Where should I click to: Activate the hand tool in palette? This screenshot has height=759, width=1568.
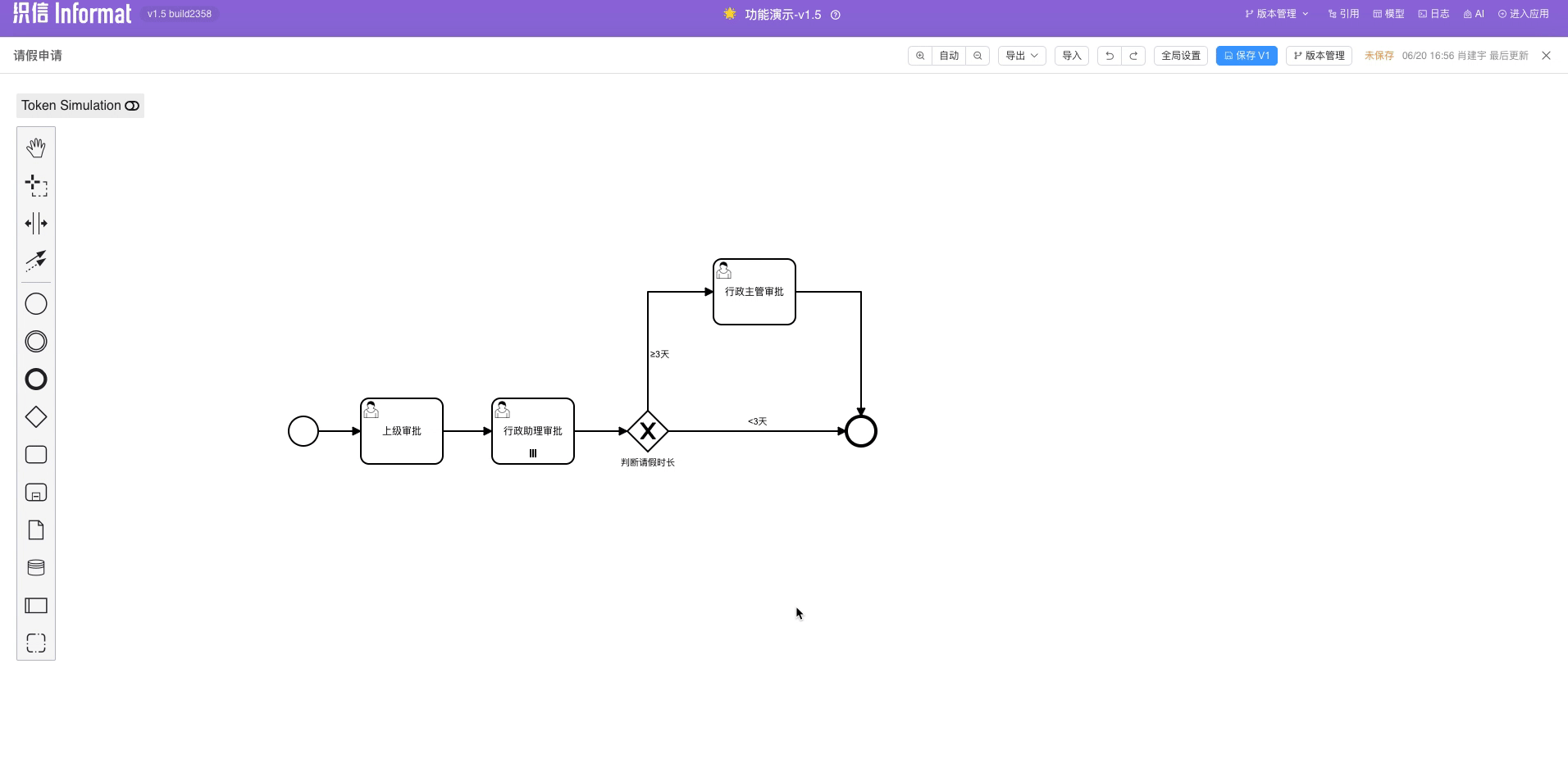coord(36,148)
